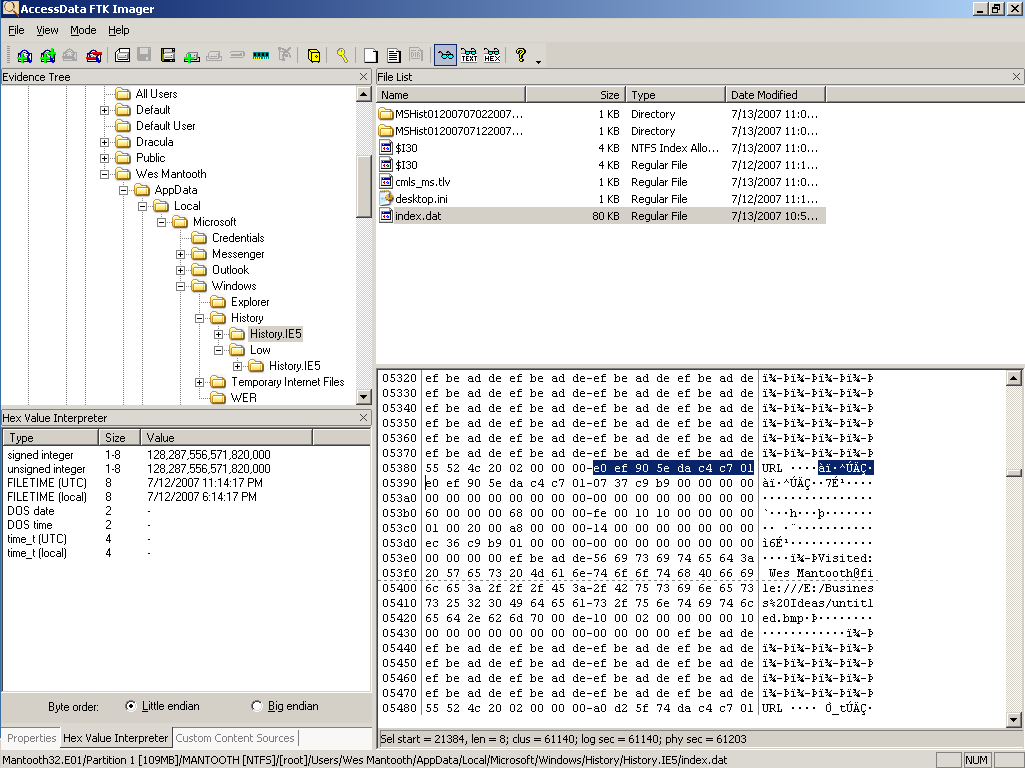Click the Add All Attached Devices icon

point(48,56)
